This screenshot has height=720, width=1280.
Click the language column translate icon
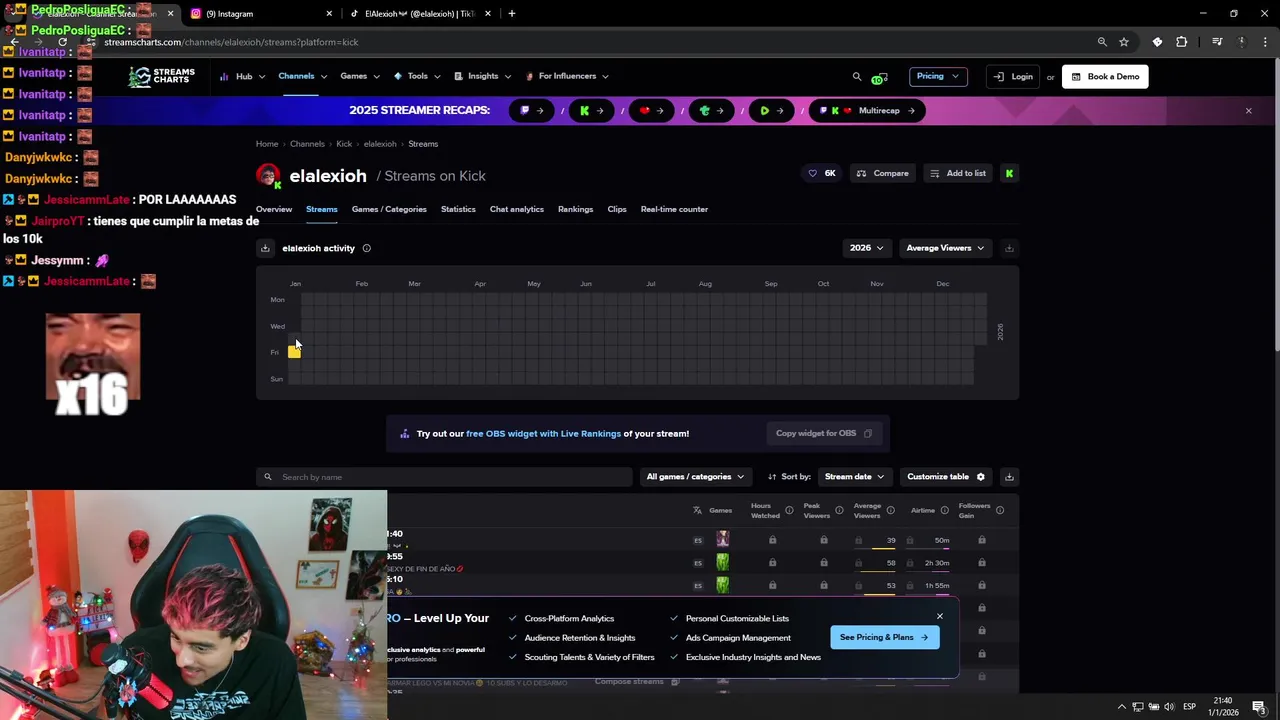pyautogui.click(x=697, y=510)
